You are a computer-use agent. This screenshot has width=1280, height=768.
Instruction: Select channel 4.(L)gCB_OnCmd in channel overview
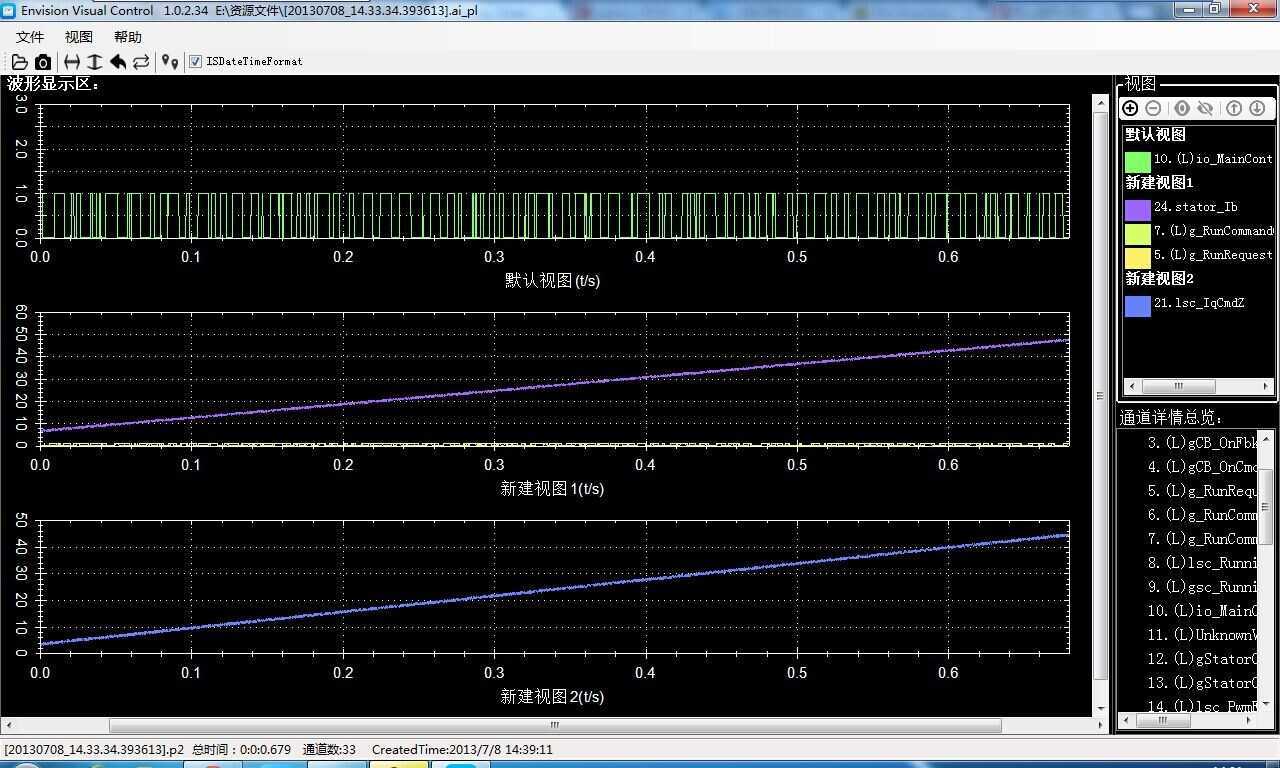pos(1202,467)
